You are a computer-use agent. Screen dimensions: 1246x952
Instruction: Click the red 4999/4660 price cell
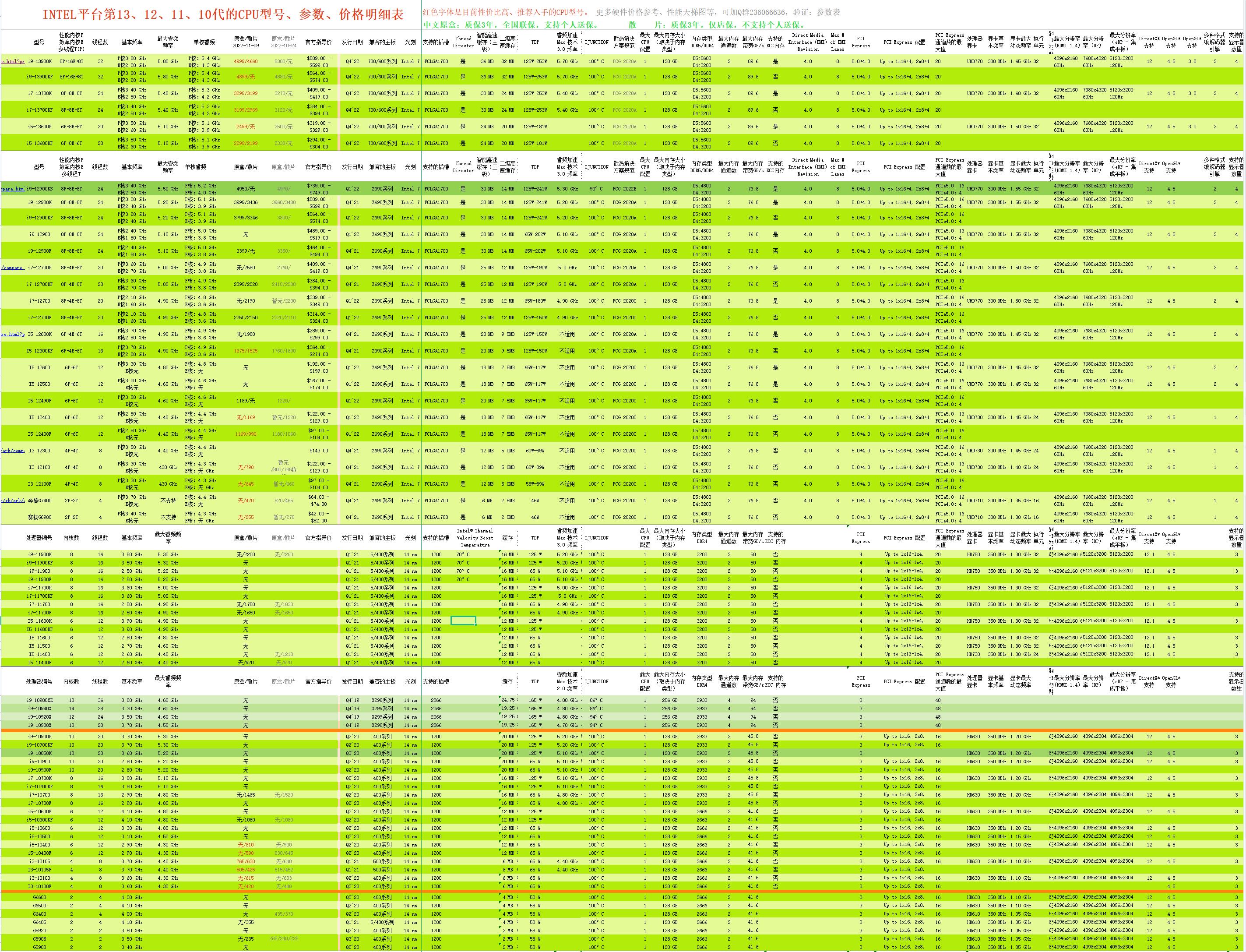[x=245, y=61]
